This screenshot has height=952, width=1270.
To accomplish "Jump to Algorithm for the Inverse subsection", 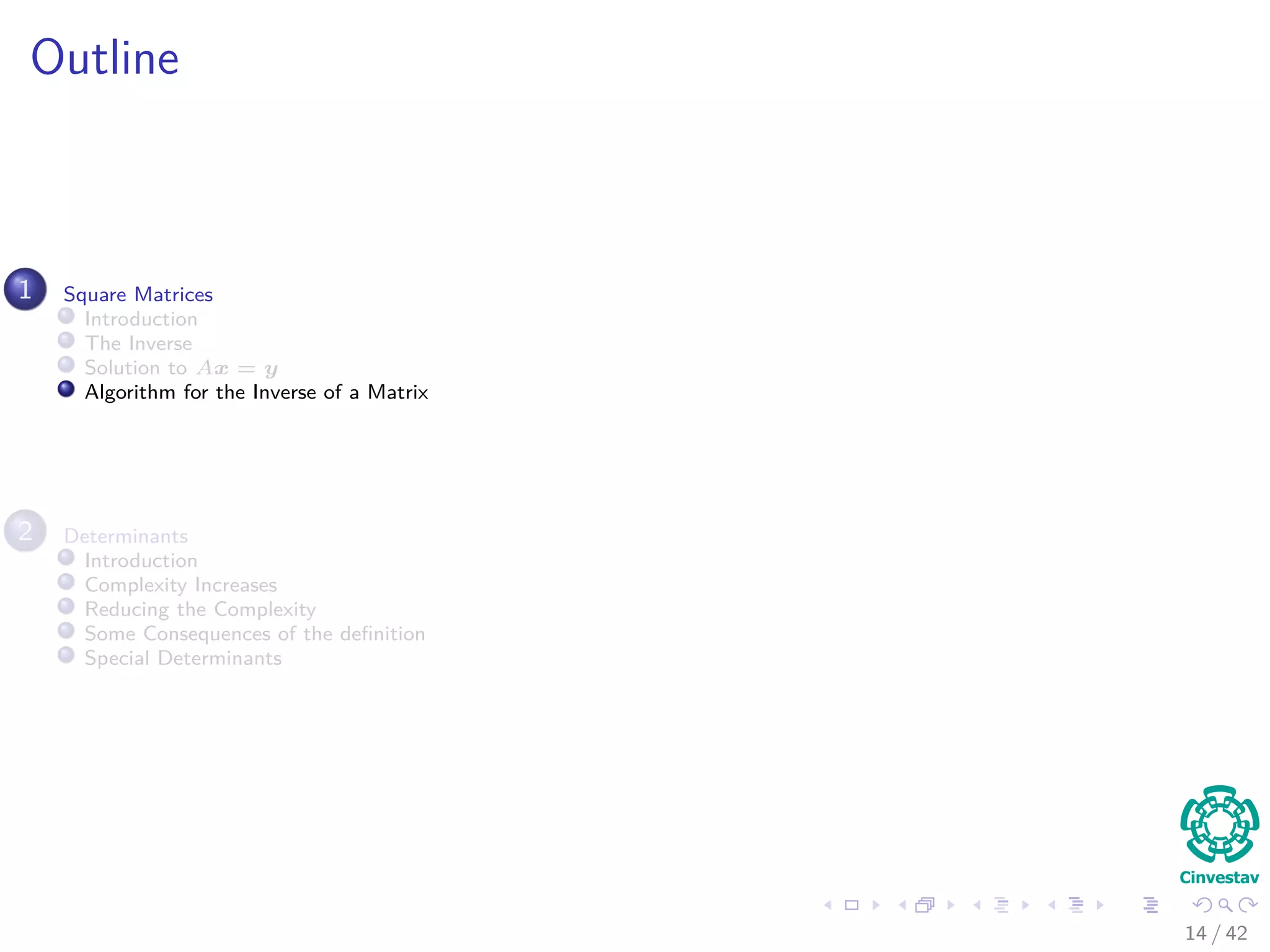I will pyautogui.click(x=256, y=392).
